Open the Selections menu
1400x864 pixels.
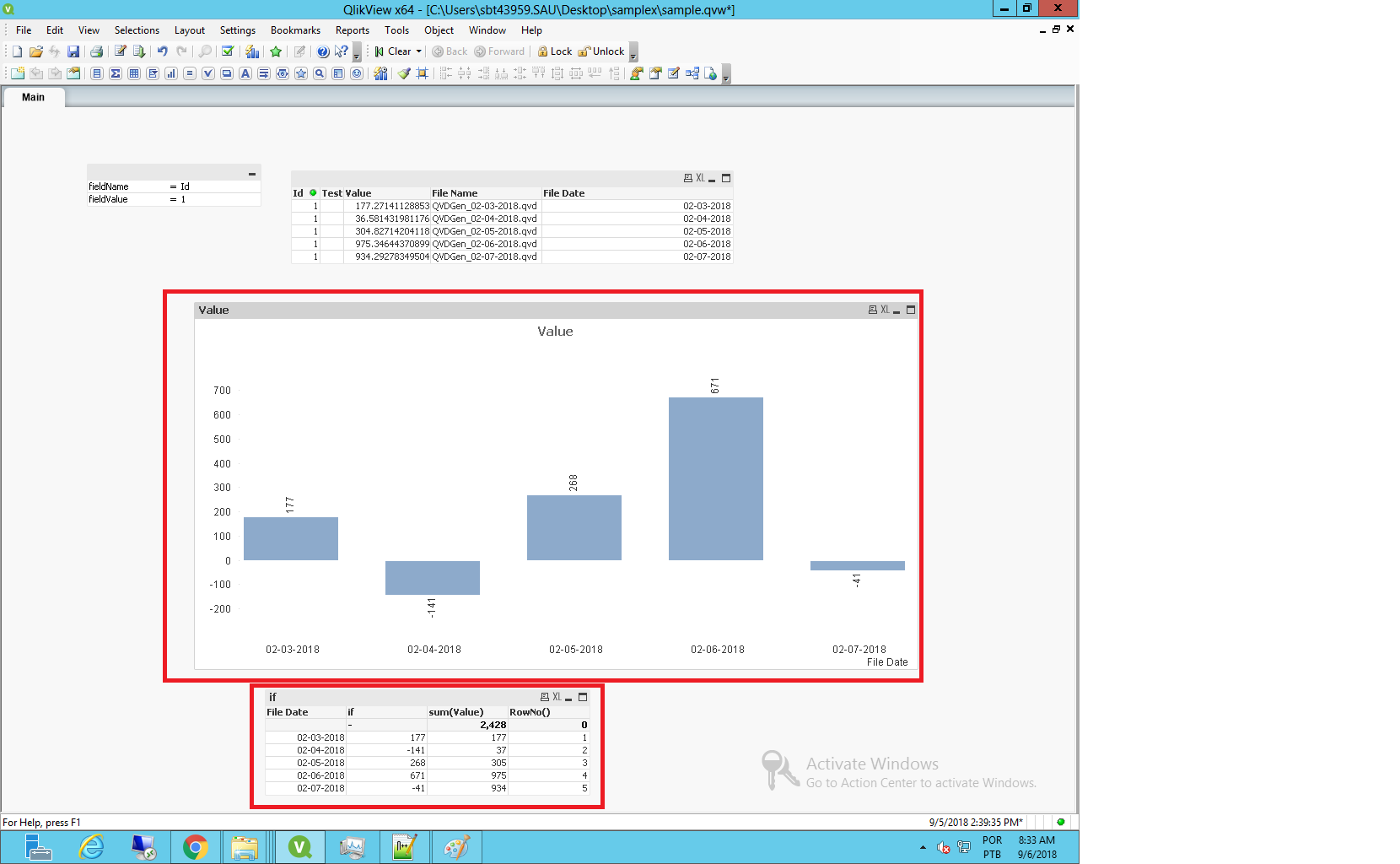point(137,30)
